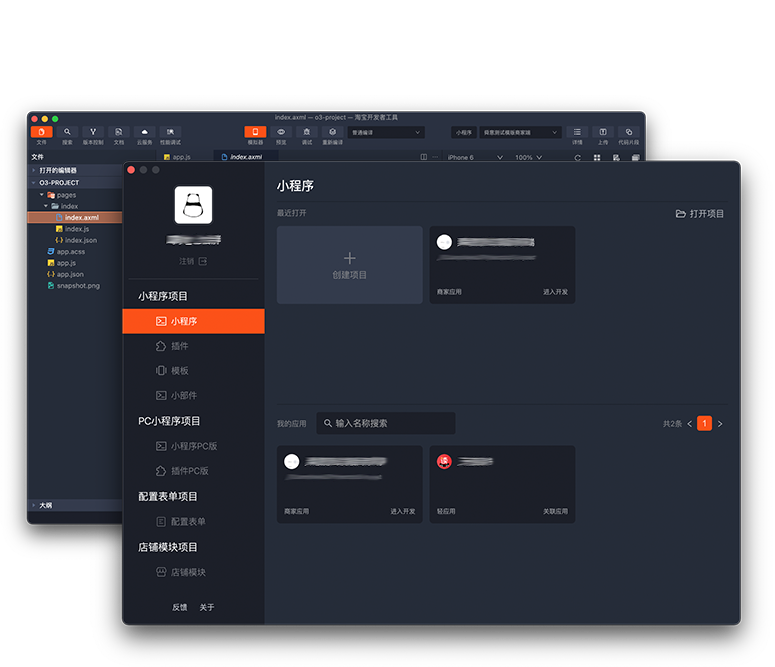Image resolution: width=775 pixels, height=667 pixels.
Task: Click the 反馈 feedback link
Action: (x=179, y=607)
